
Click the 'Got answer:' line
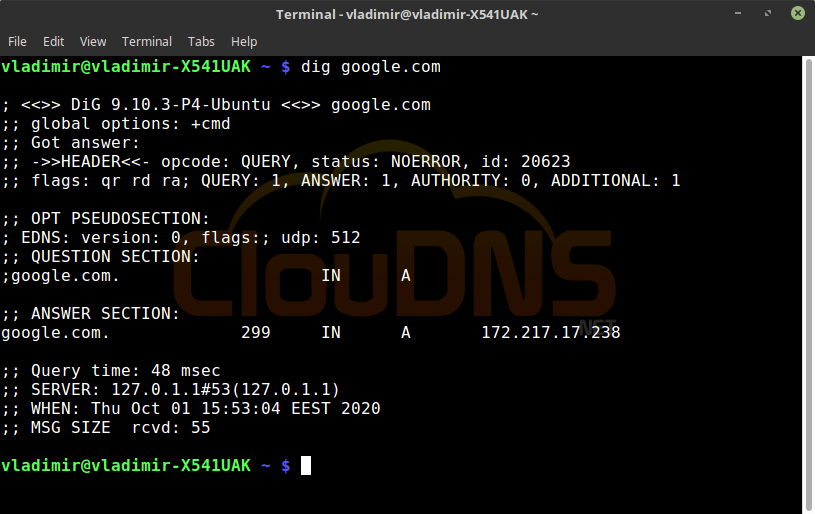pyautogui.click(x=71, y=143)
